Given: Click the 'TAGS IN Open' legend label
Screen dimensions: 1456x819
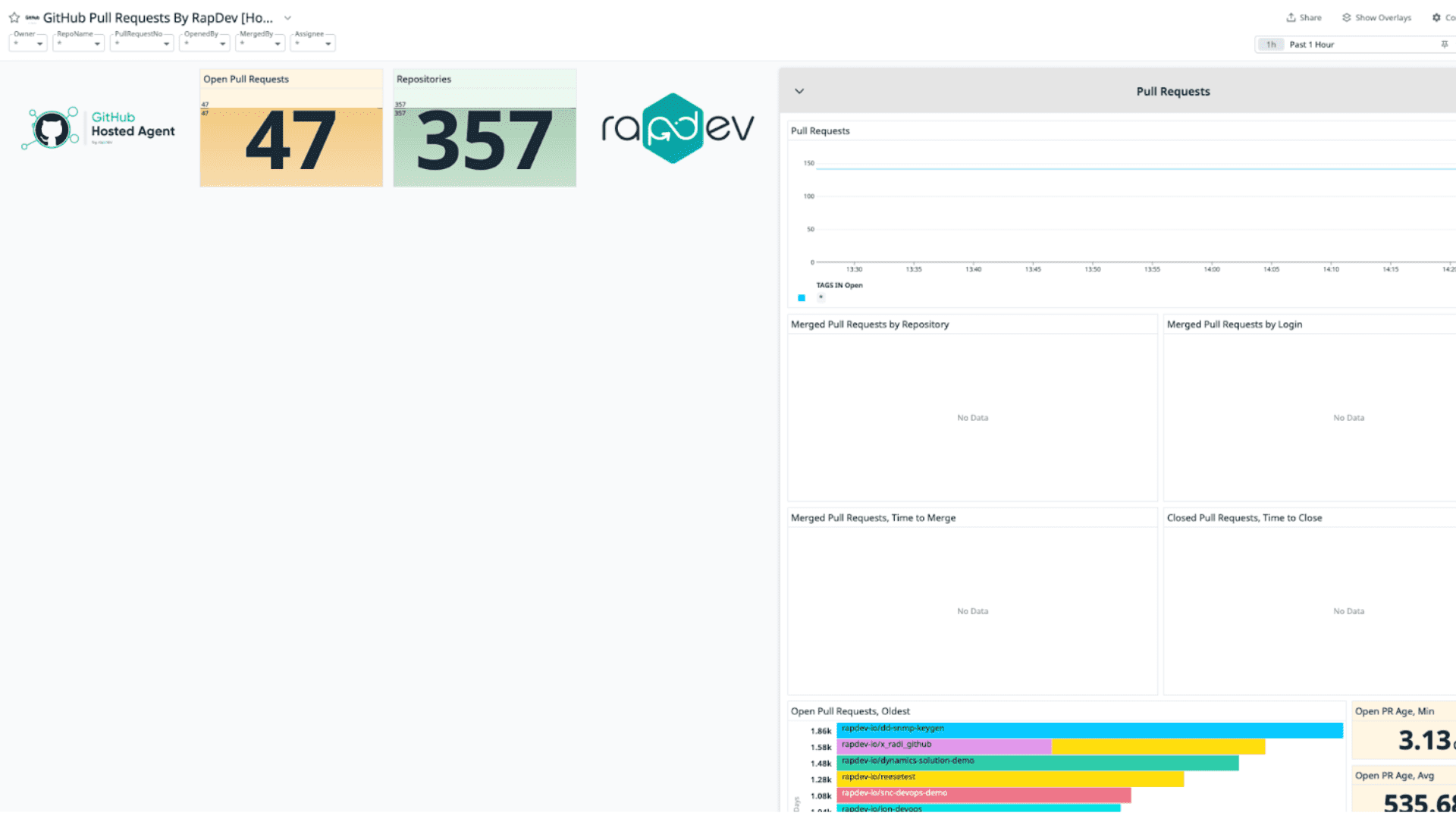Looking at the screenshot, I should tap(839, 285).
